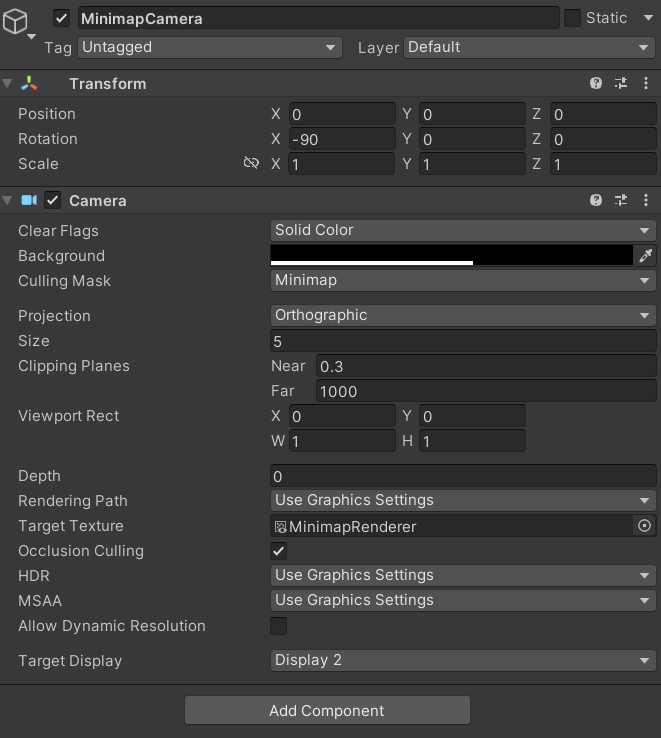Screen dimensions: 661x738
Task: Open Transform presets selector
Action: coord(621,83)
